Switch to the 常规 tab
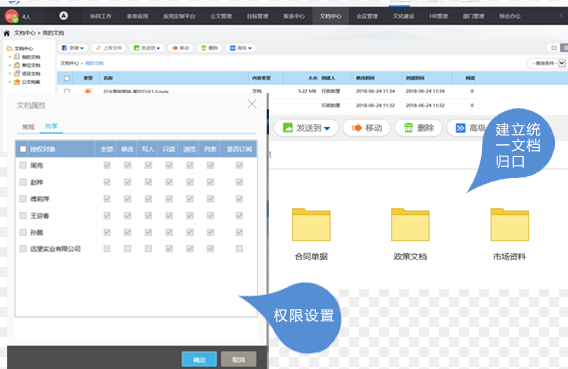This screenshot has width=568, height=369. point(28,126)
